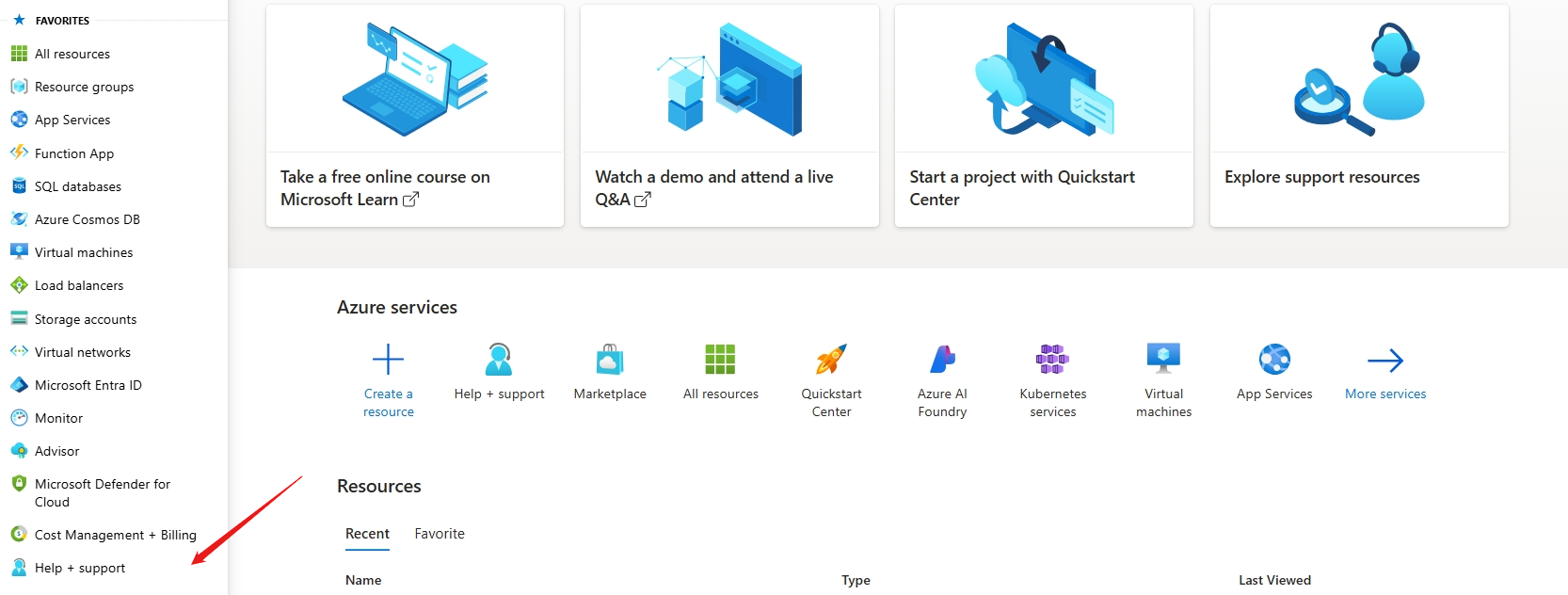Open Explore support resources card title
The height and width of the screenshot is (595, 1568).
click(1321, 177)
